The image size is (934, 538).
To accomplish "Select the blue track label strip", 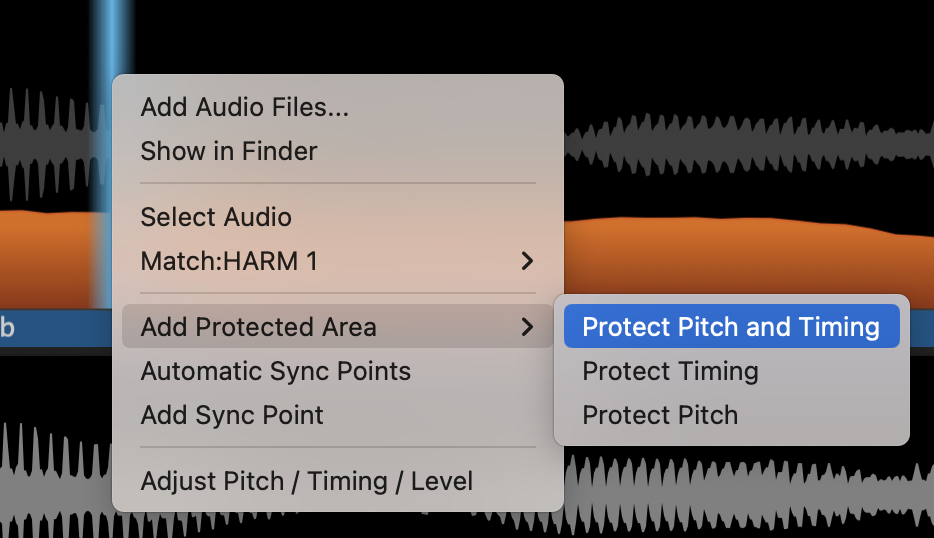I will (x=50, y=328).
